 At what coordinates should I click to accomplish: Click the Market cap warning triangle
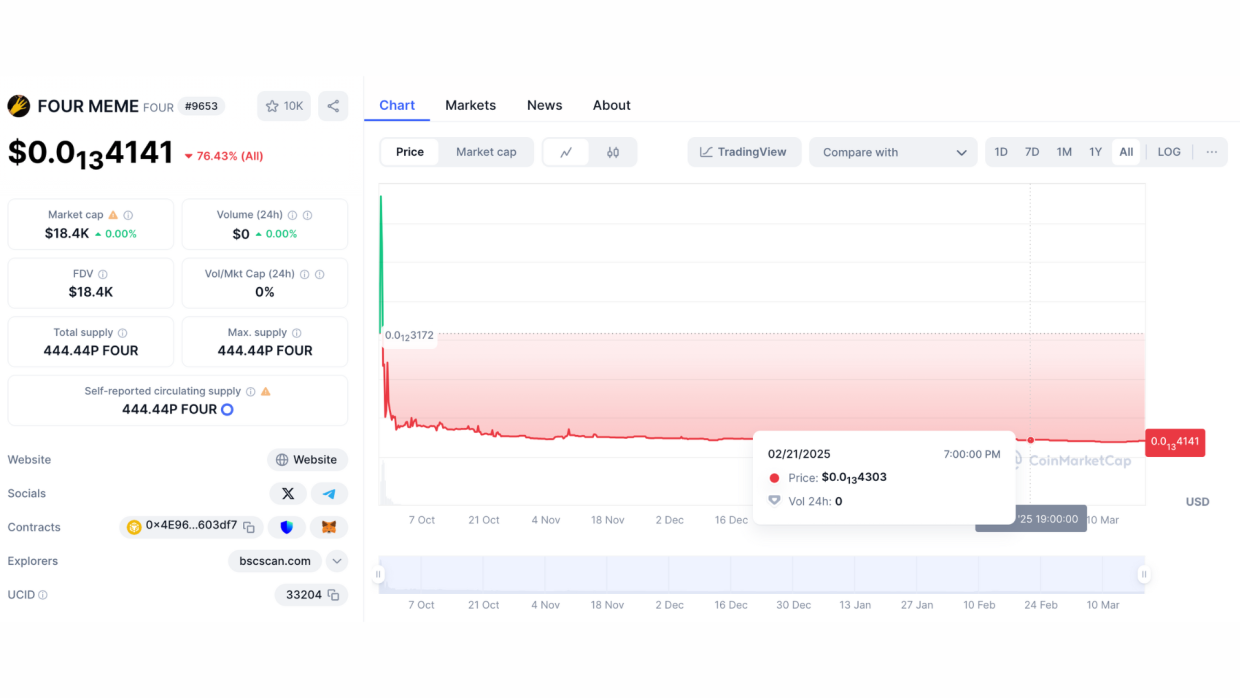click(113, 215)
